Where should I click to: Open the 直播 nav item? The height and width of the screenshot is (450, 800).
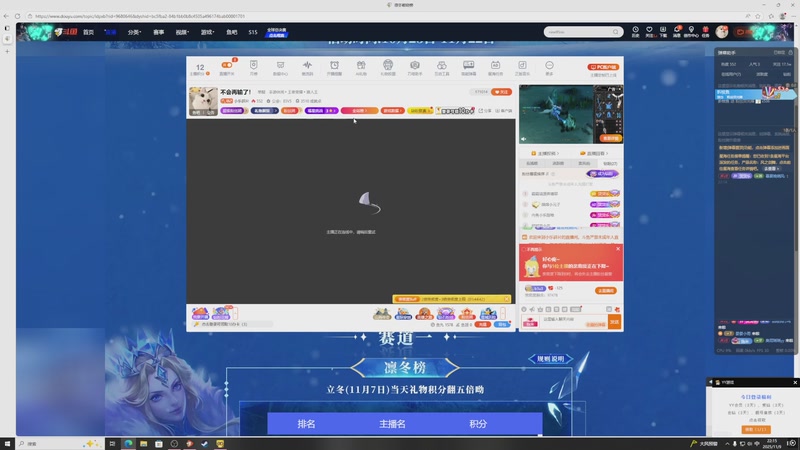(110, 32)
